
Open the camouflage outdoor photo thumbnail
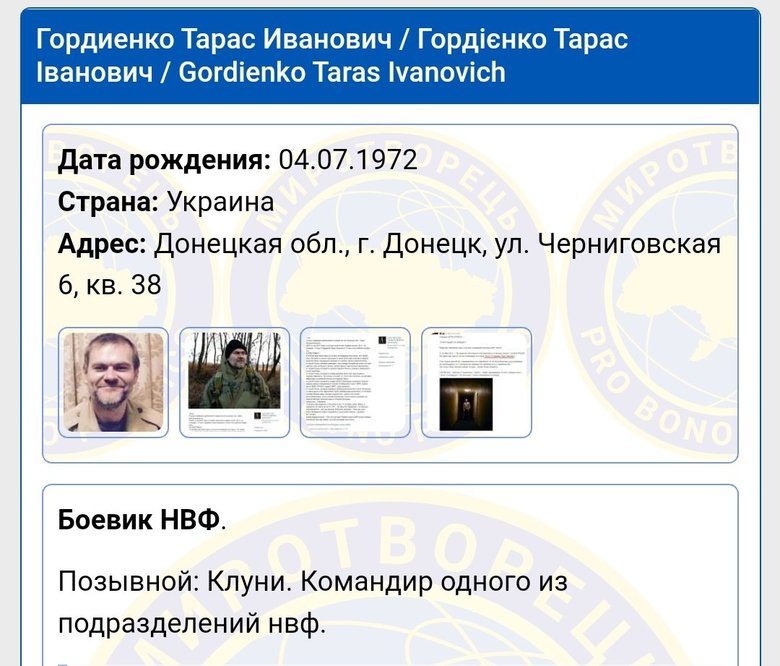(234, 383)
